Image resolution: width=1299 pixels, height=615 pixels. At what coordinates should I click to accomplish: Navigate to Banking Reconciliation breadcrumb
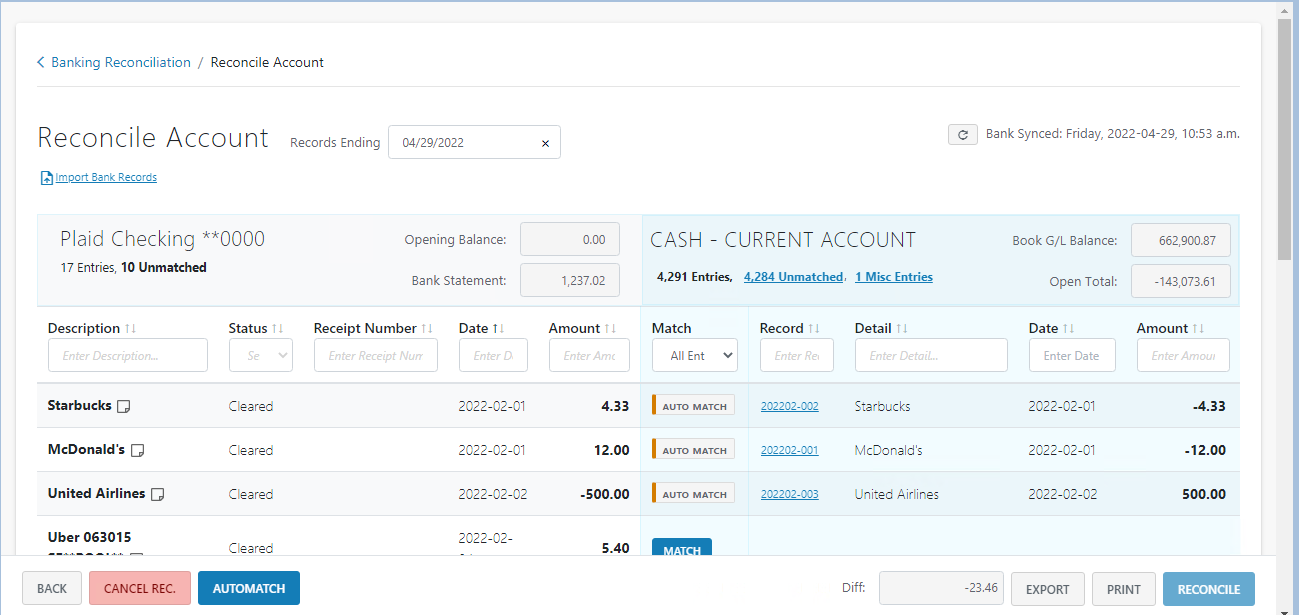122,61
